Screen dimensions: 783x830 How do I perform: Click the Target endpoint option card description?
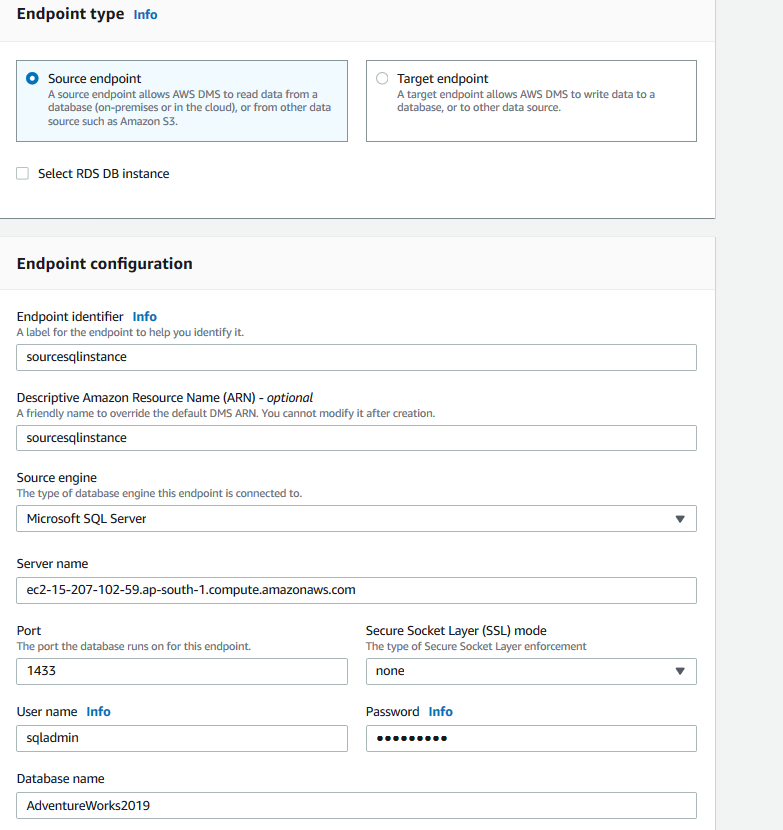(x=526, y=101)
